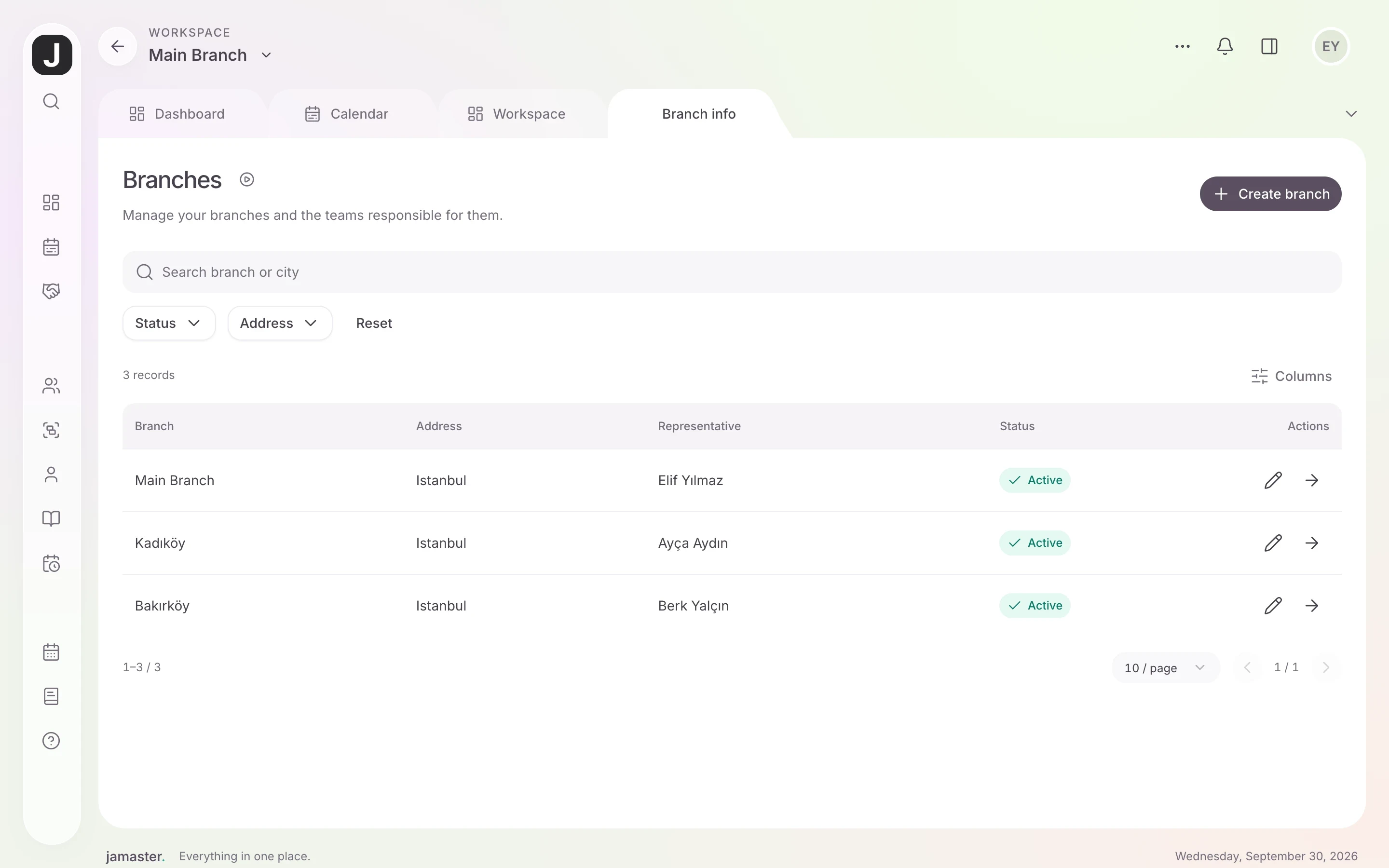Open notifications bell
1389x868 pixels.
1225,46
